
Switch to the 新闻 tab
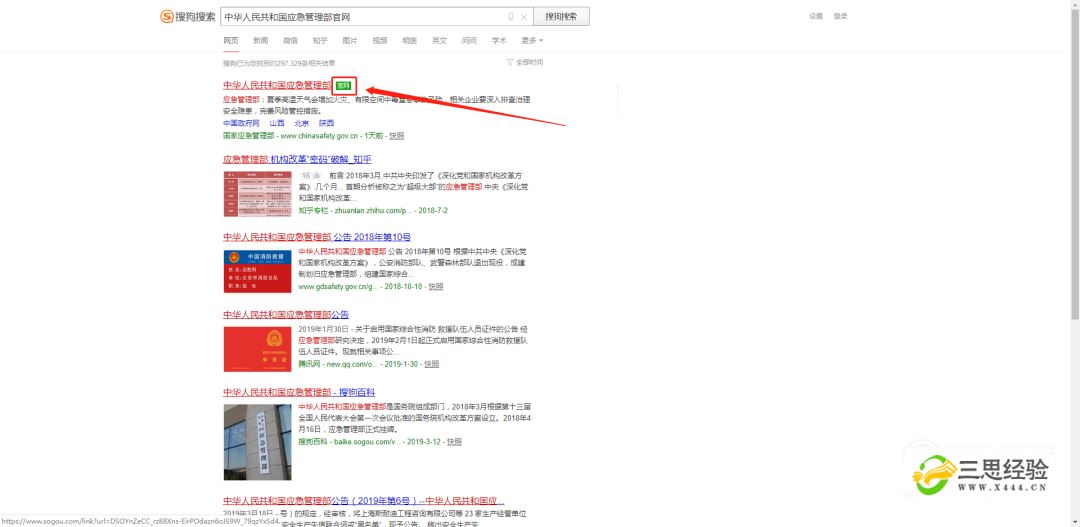pos(260,41)
